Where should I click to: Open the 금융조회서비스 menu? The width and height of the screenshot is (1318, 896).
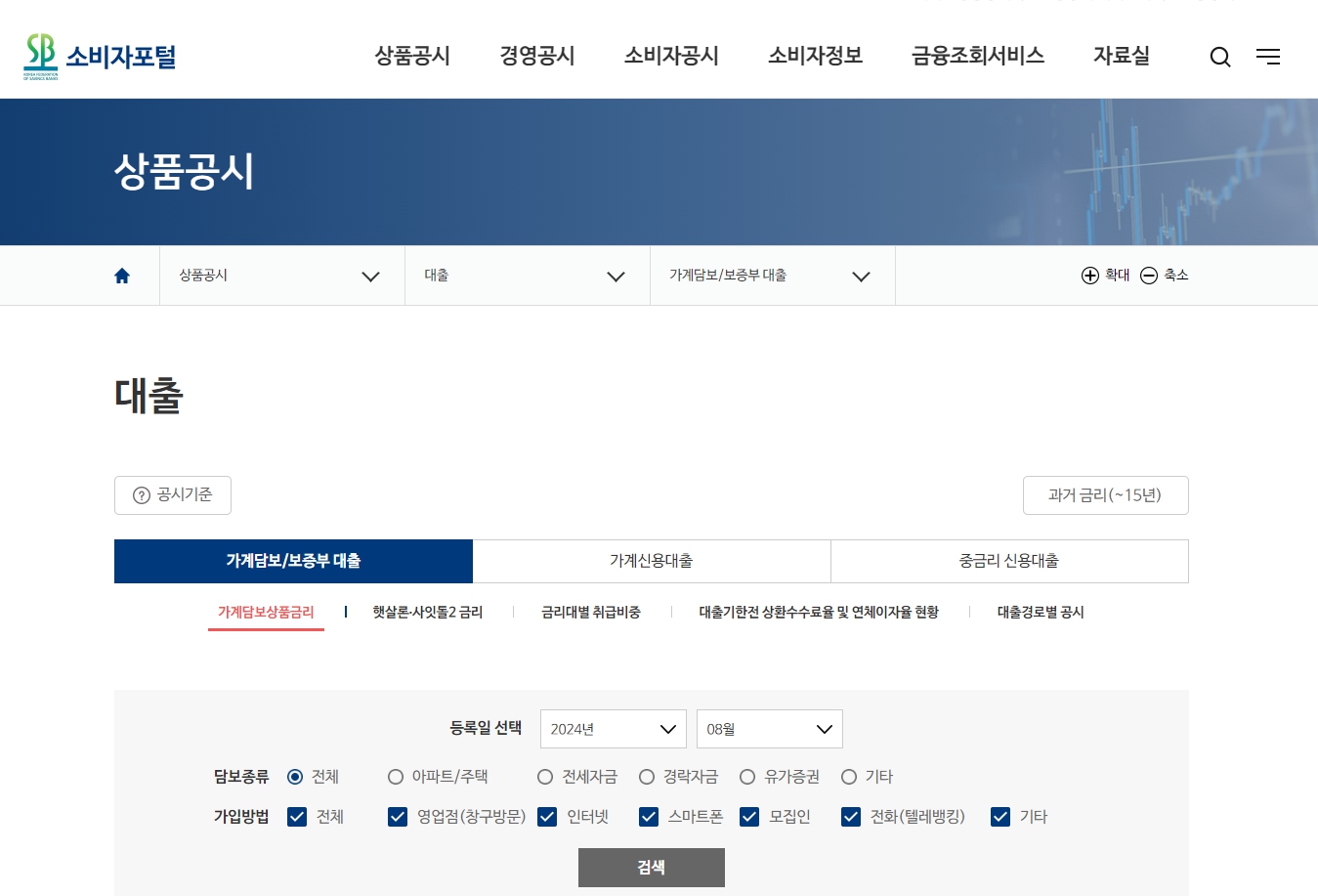click(976, 57)
